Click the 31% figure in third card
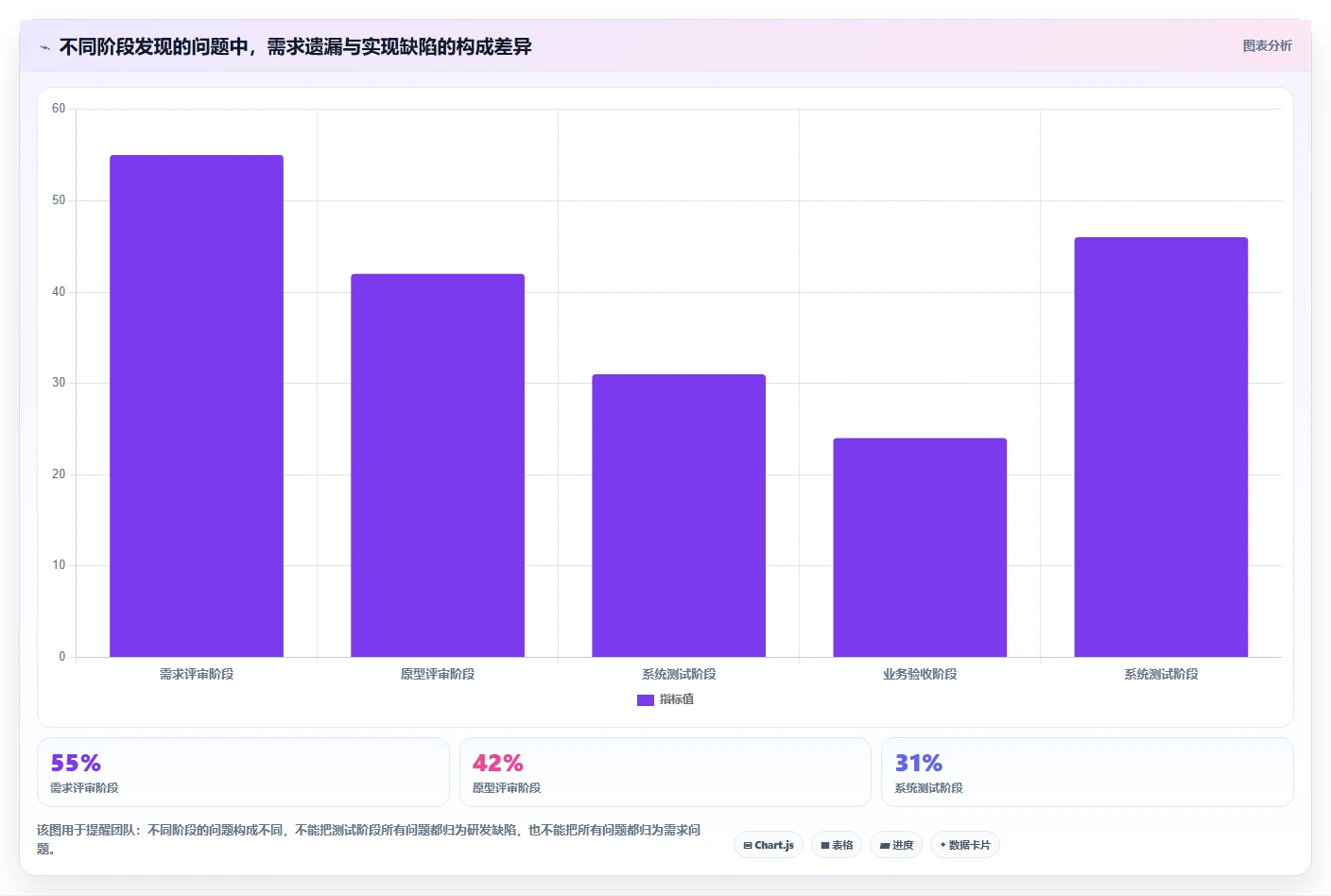This screenshot has height=896, width=1331. [919, 763]
